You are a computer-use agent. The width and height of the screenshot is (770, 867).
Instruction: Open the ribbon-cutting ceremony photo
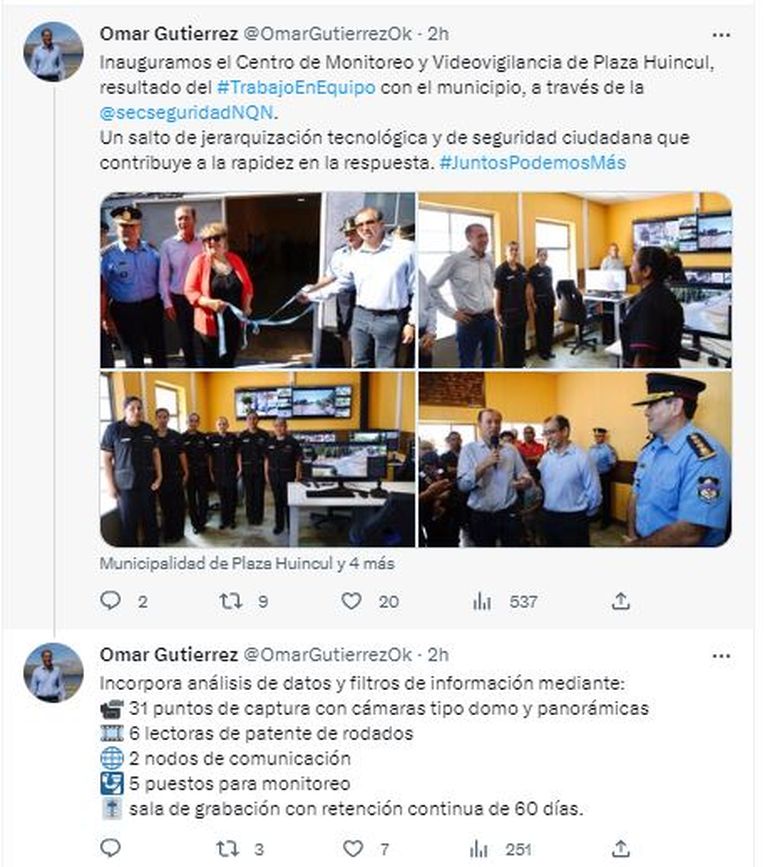258,280
